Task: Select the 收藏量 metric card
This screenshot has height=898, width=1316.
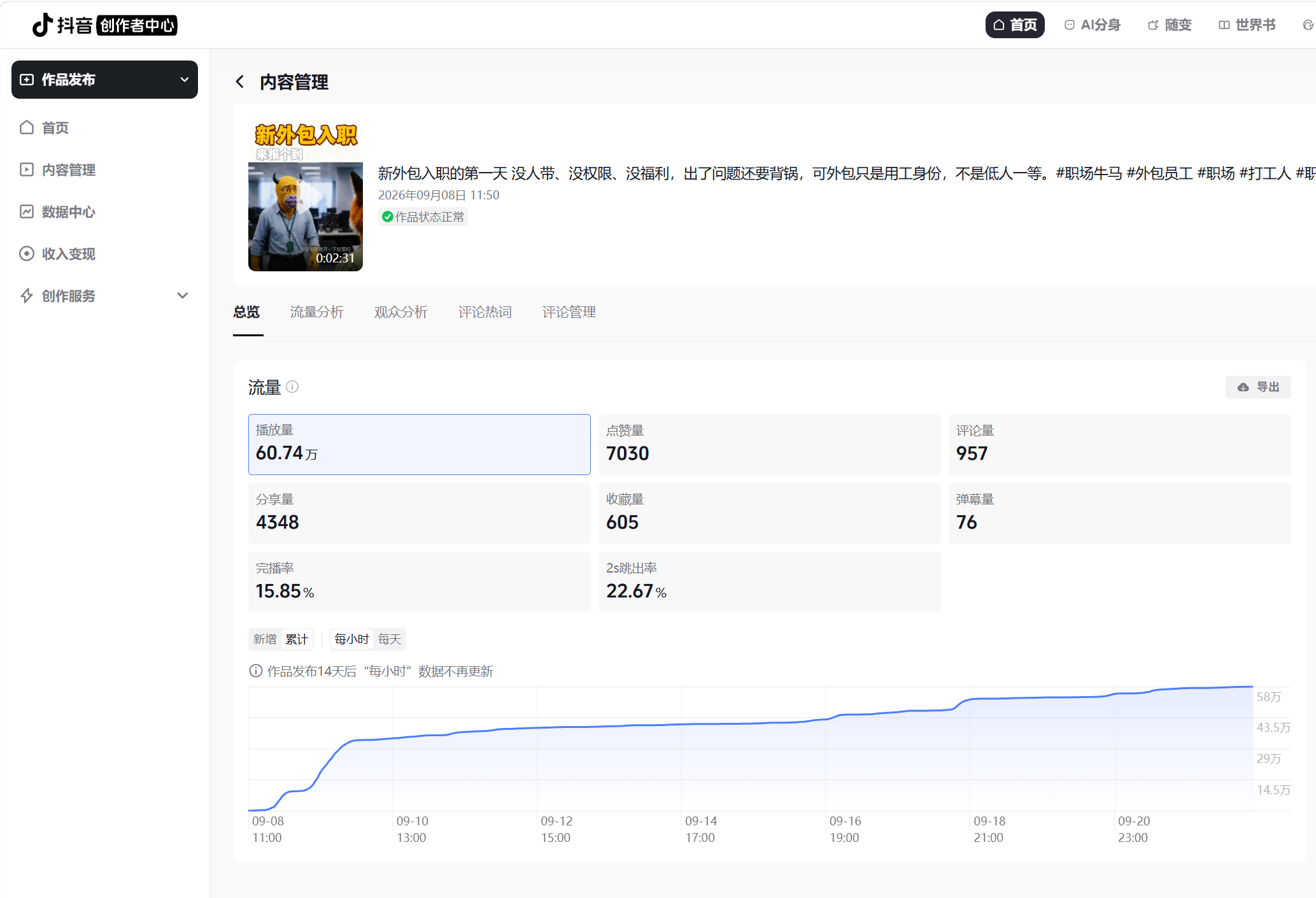Action: [770, 513]
